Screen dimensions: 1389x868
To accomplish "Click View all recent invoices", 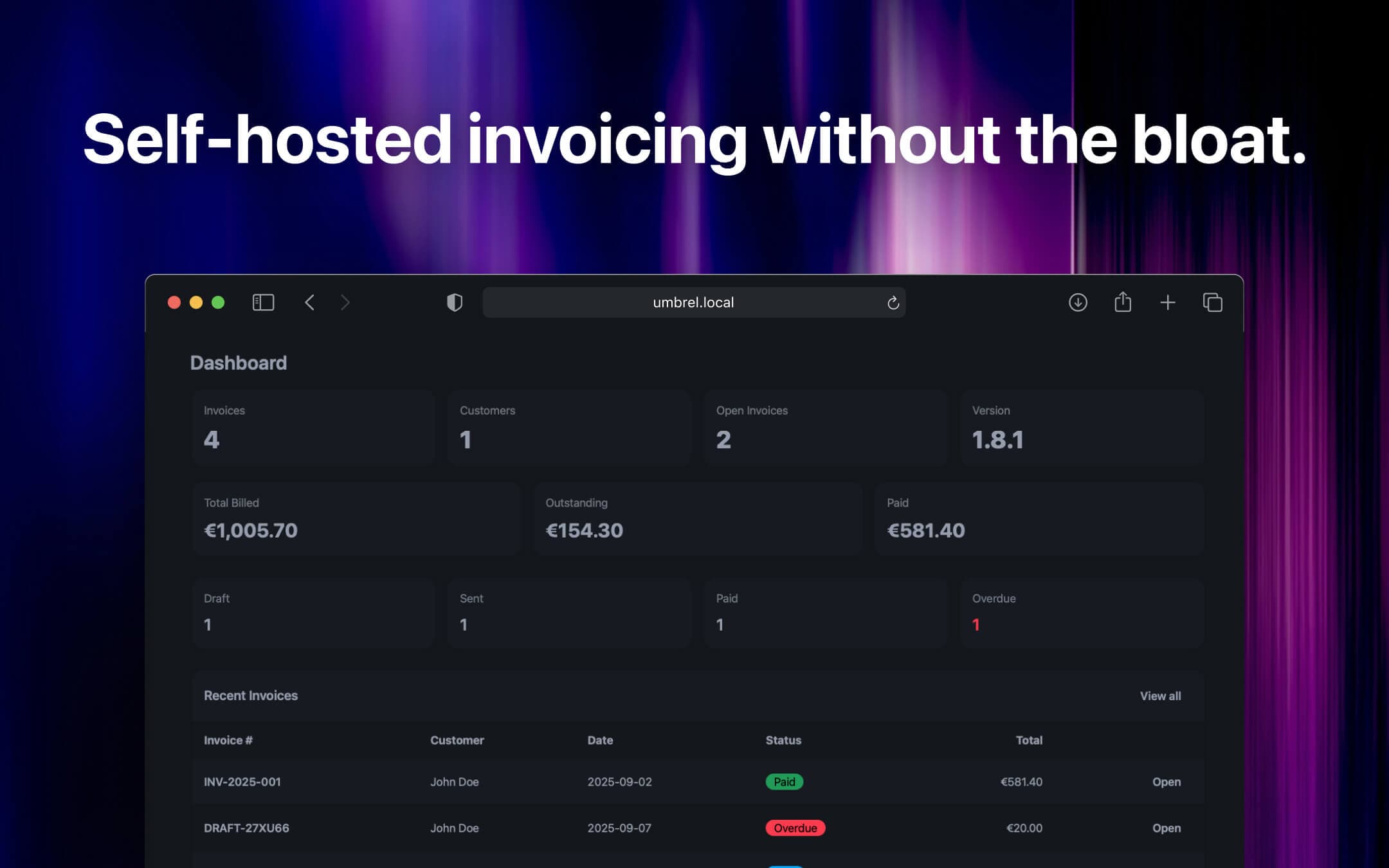I will [1160, 696].
